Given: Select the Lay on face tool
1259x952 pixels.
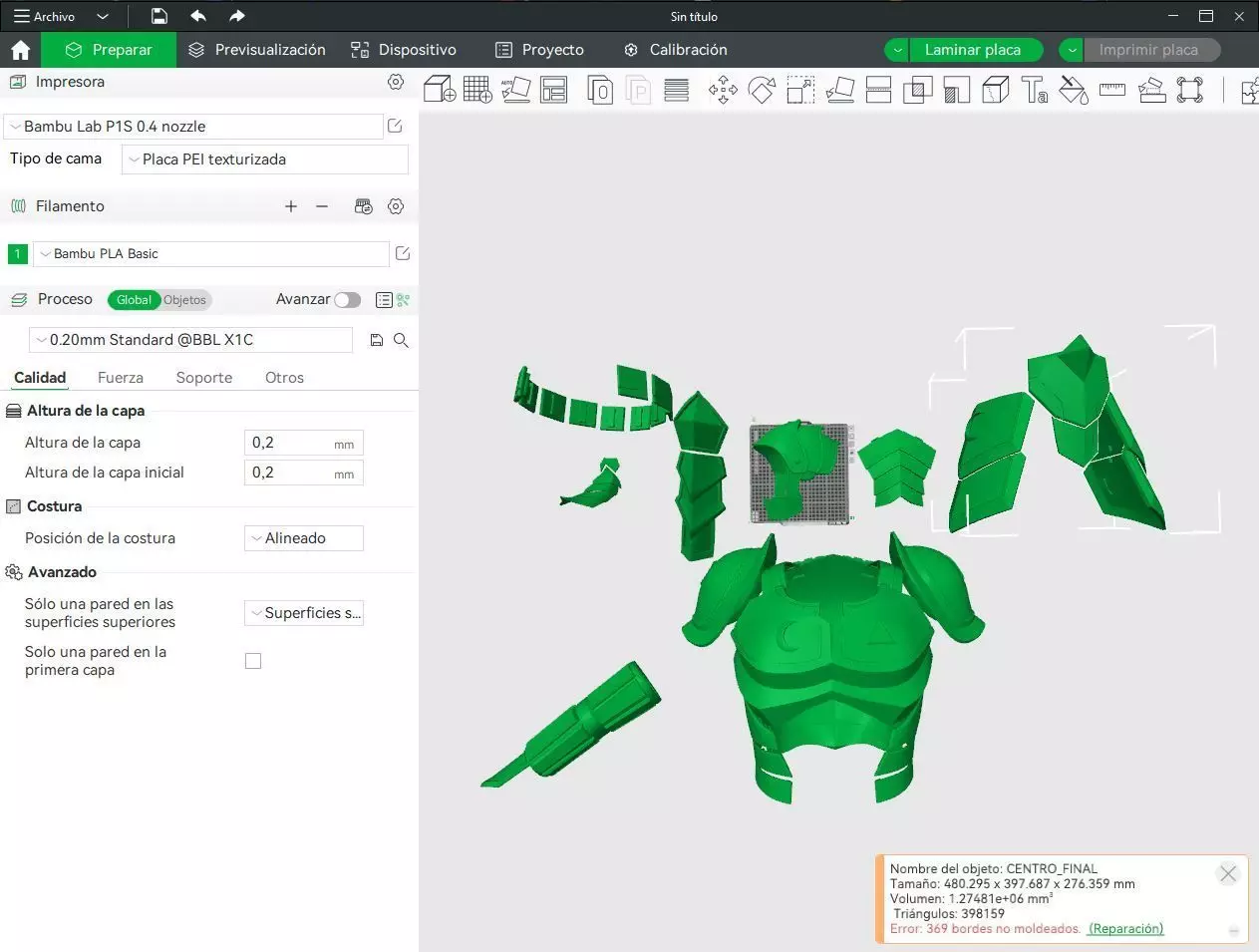Looking at the screenshot, I should (x=840, y=90).
